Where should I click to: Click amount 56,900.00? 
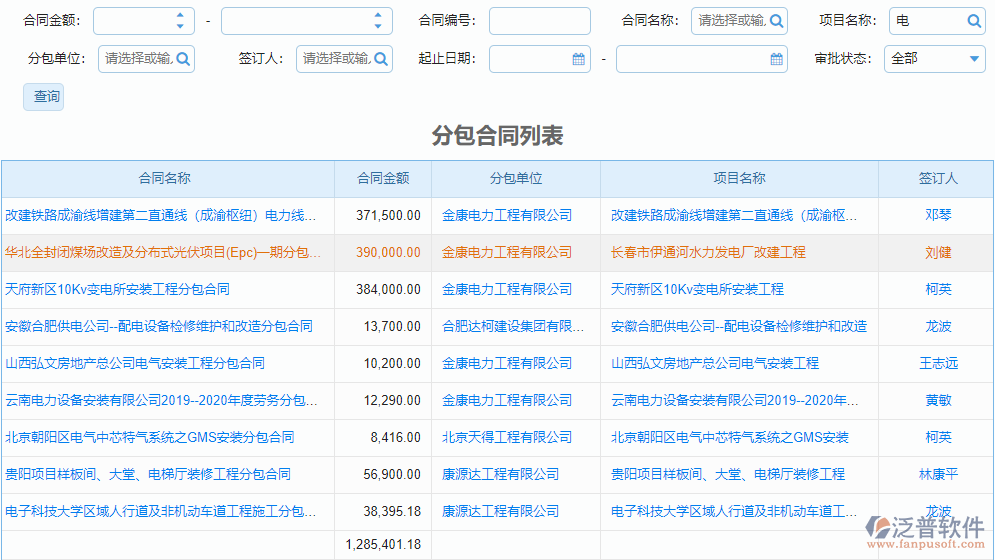pos(392,474)
